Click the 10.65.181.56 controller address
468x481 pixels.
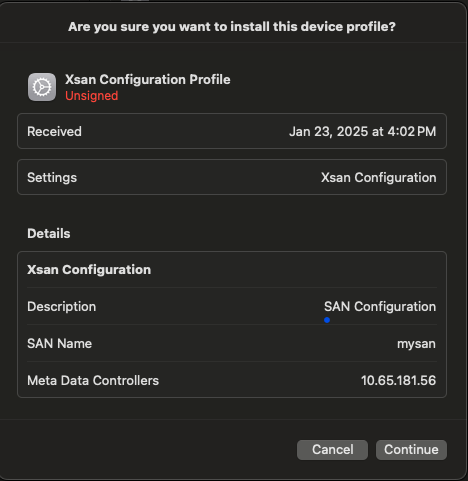pos(399,381)
